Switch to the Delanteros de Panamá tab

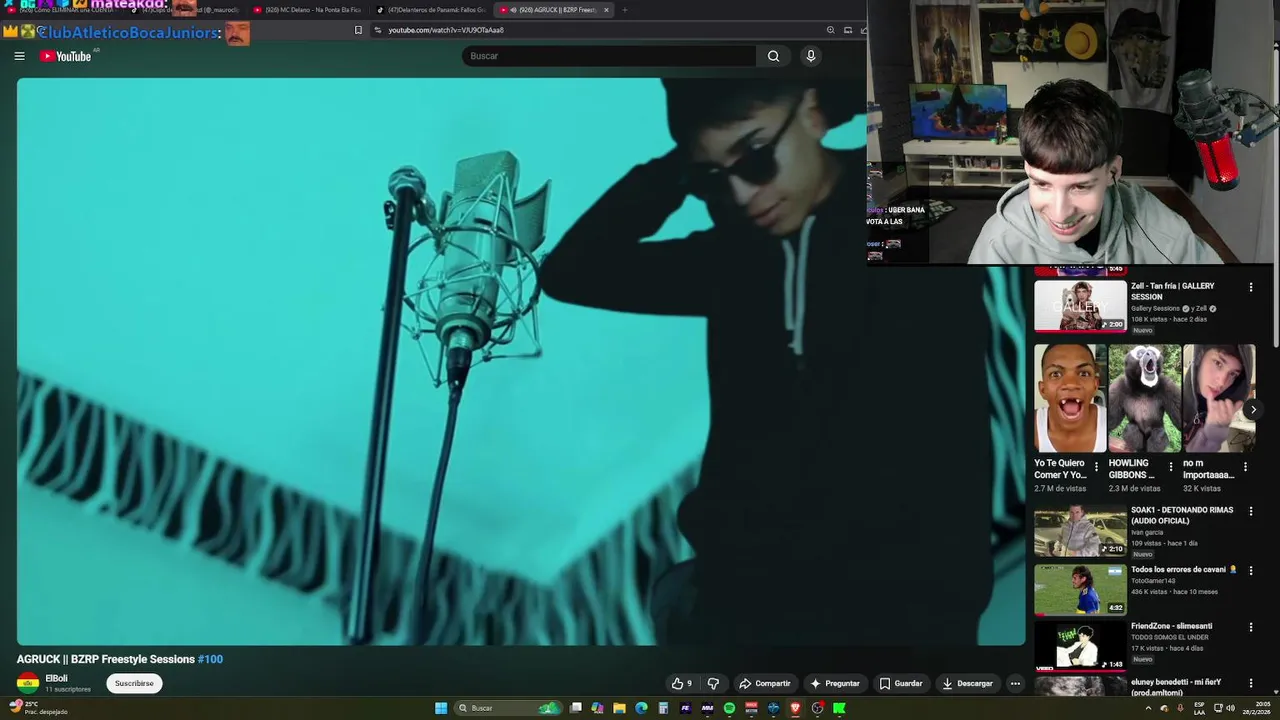[x=430, y=10]
